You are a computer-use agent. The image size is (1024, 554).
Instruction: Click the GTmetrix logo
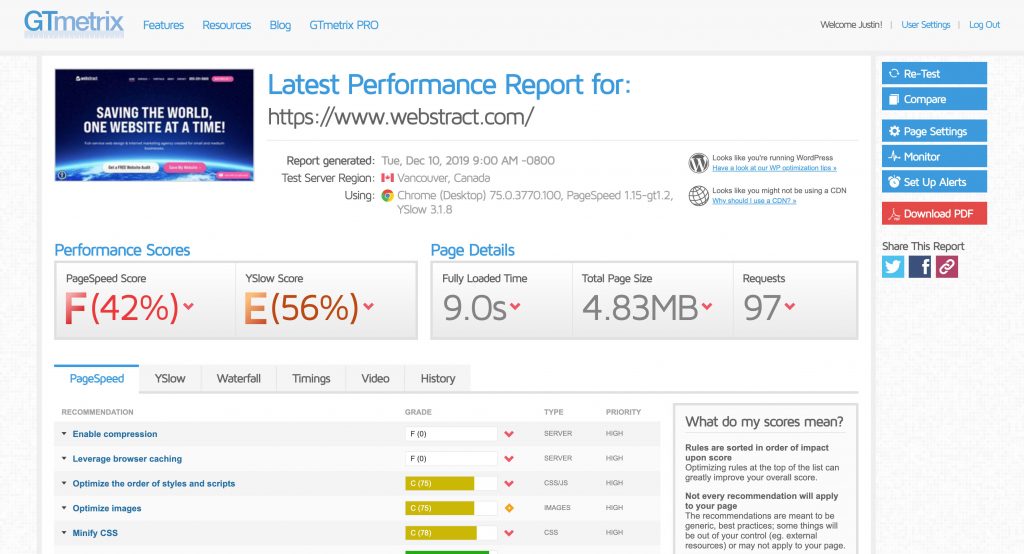tap(74, 24)
